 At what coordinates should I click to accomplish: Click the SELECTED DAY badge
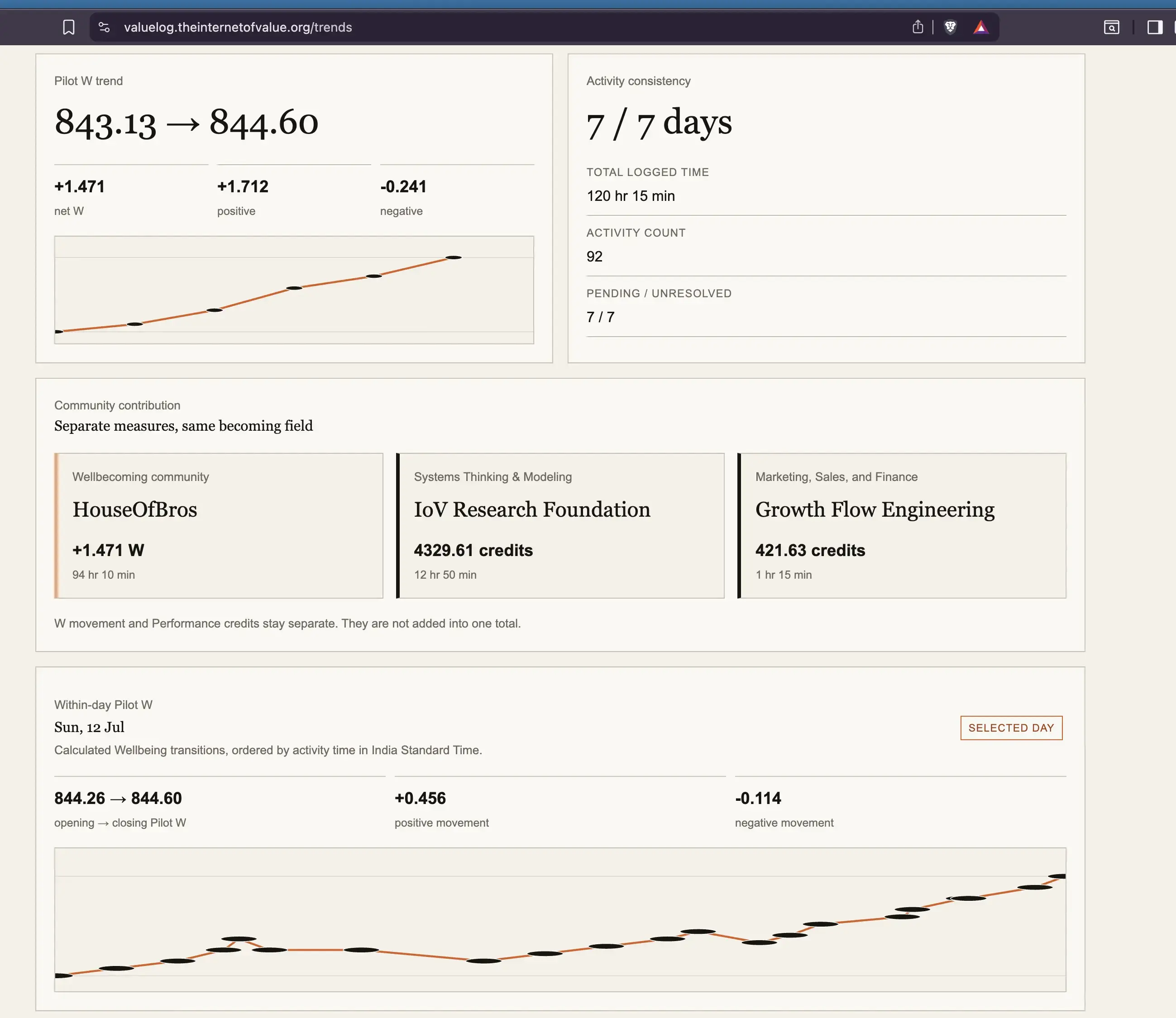click(x=1011, y=728)
